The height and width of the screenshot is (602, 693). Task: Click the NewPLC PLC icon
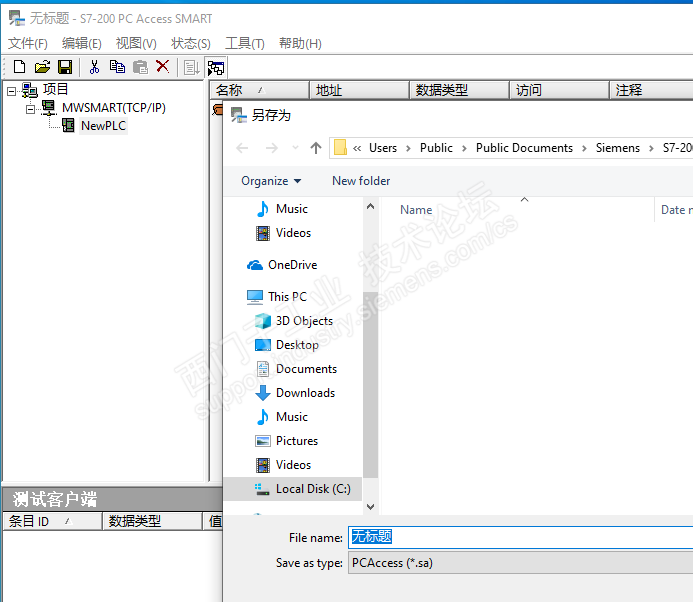tap(68, 126)
